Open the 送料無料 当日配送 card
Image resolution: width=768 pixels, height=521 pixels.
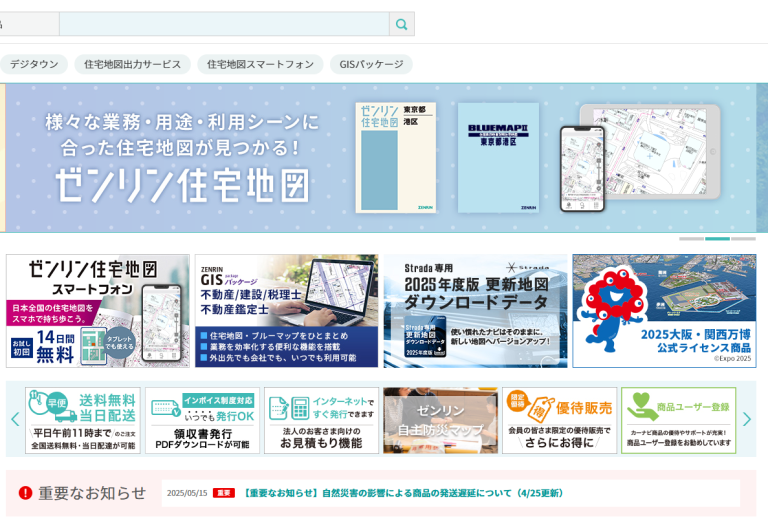[x=83, y=421]
